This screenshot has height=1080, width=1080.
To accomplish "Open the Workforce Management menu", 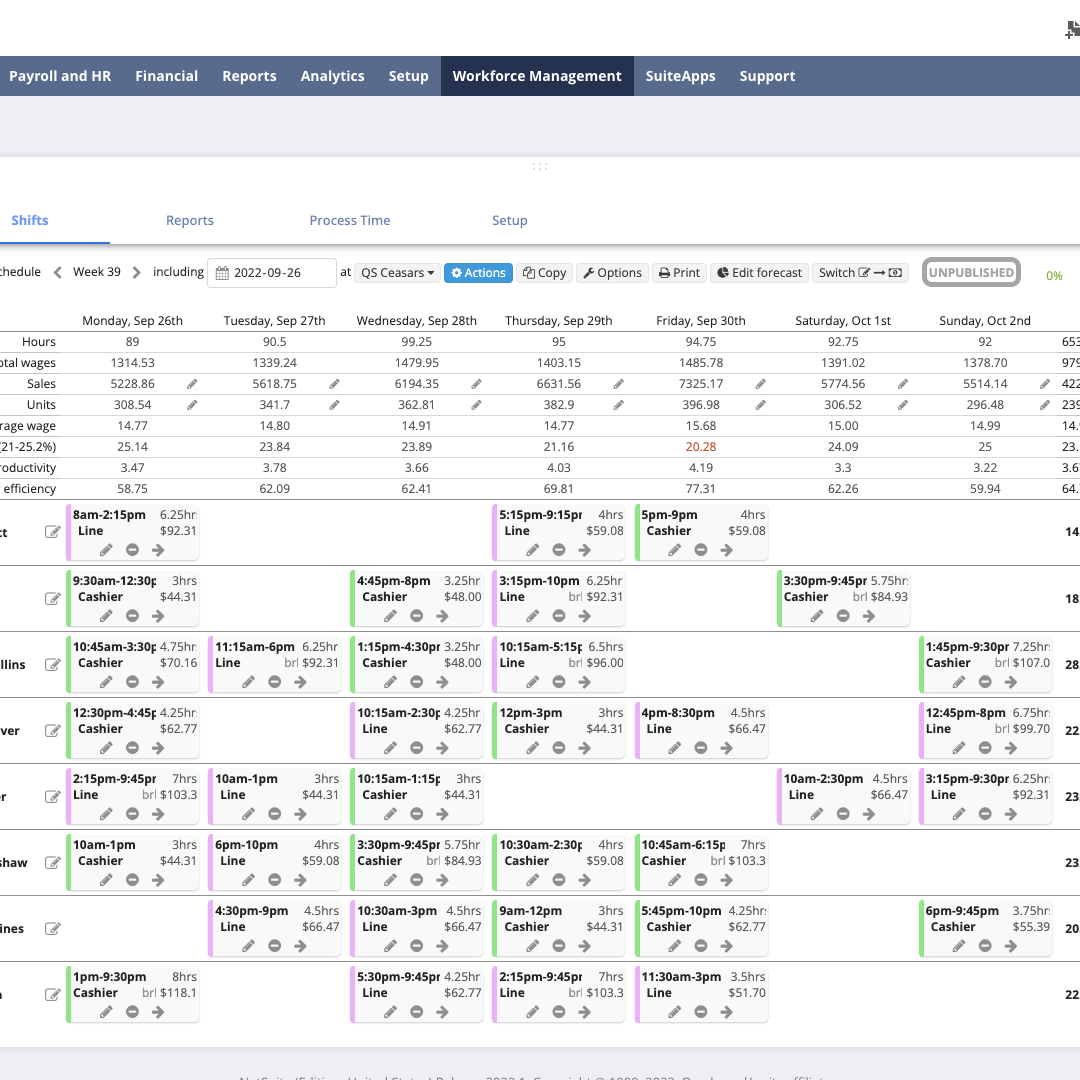I will [x=537, y=76].
